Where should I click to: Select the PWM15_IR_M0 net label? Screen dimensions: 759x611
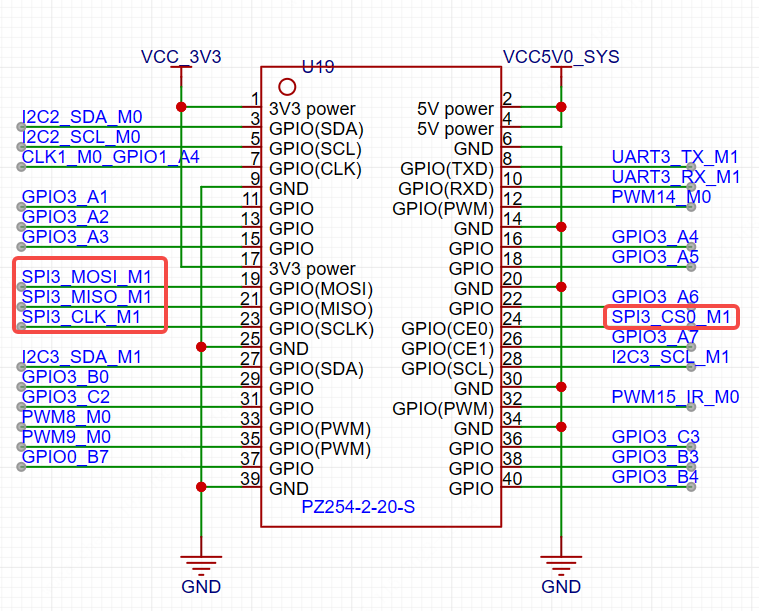click(x=675, y=397)
